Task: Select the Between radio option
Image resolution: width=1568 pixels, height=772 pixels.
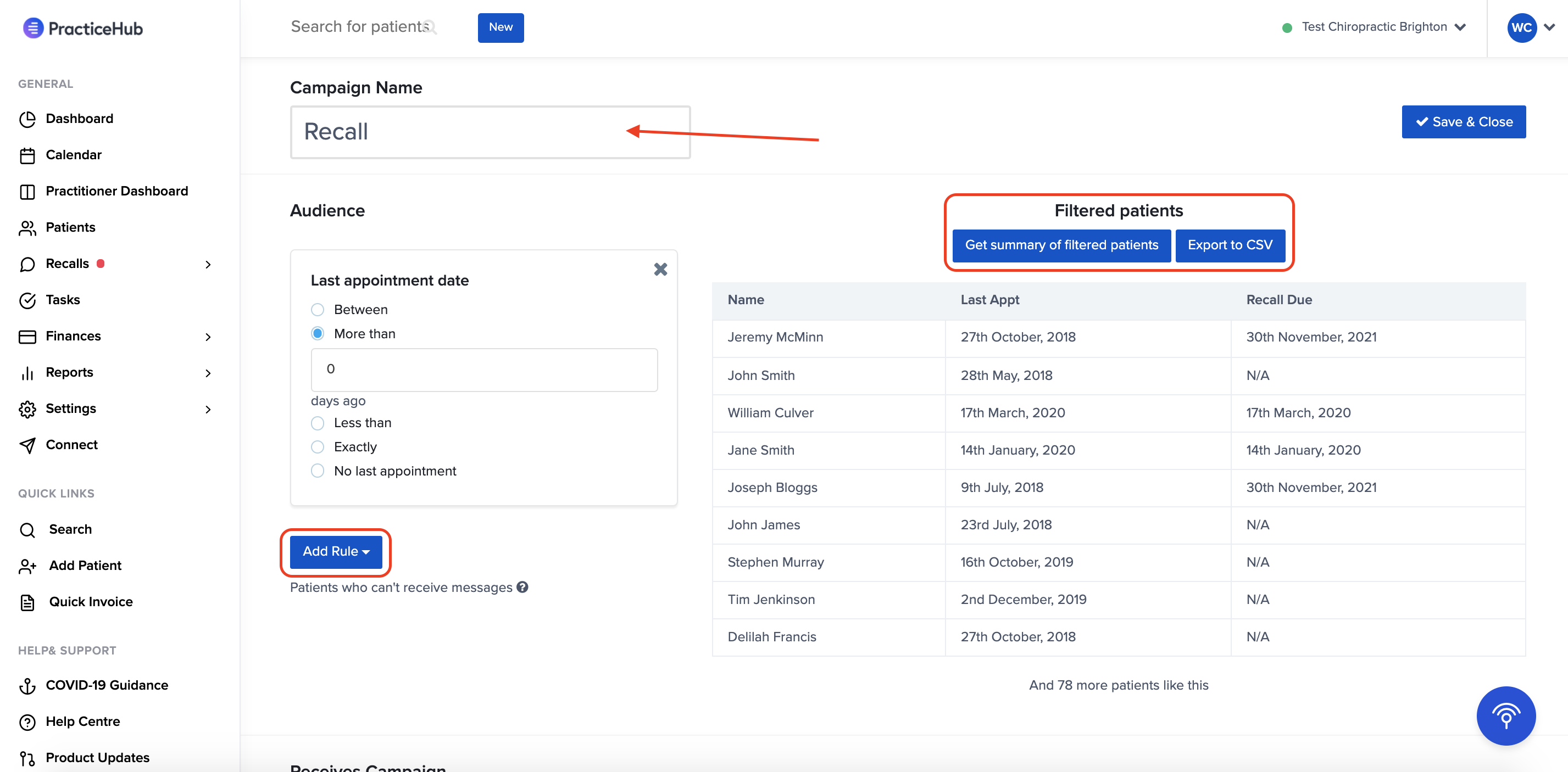Action: (x=317, y=310)
